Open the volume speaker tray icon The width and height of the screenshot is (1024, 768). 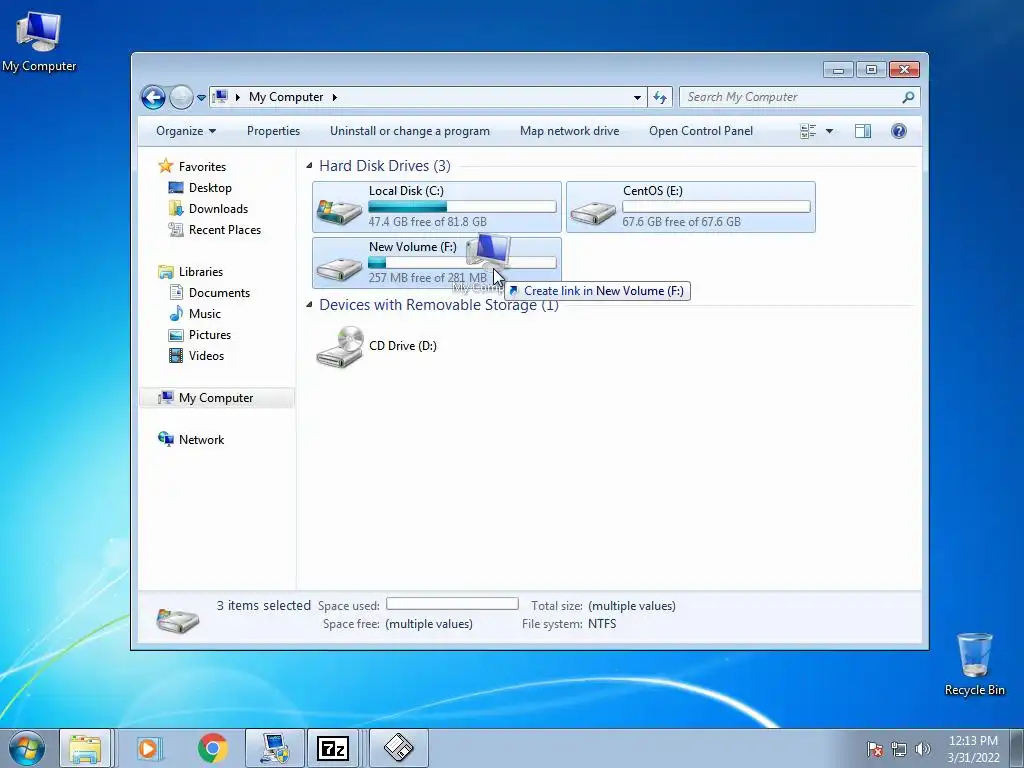pyautogui.click(x=923, y=749)
